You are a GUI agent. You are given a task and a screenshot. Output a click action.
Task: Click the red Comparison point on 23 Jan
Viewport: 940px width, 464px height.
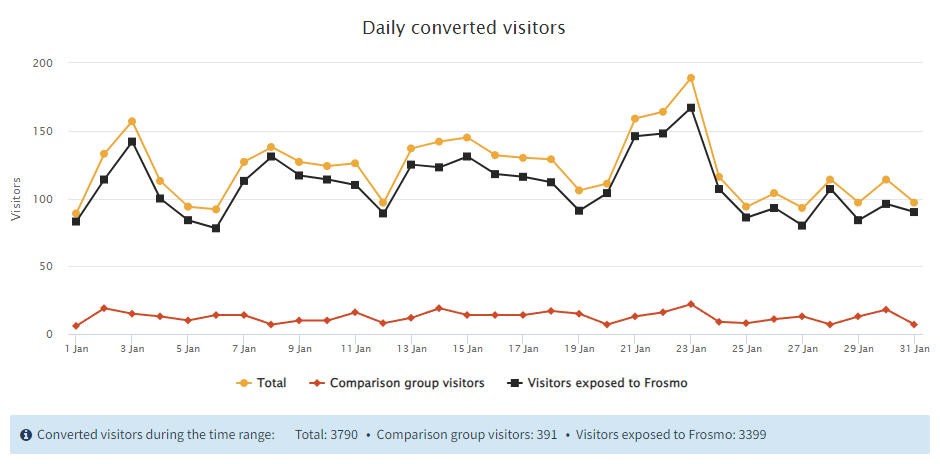click(x=691, y=304)
